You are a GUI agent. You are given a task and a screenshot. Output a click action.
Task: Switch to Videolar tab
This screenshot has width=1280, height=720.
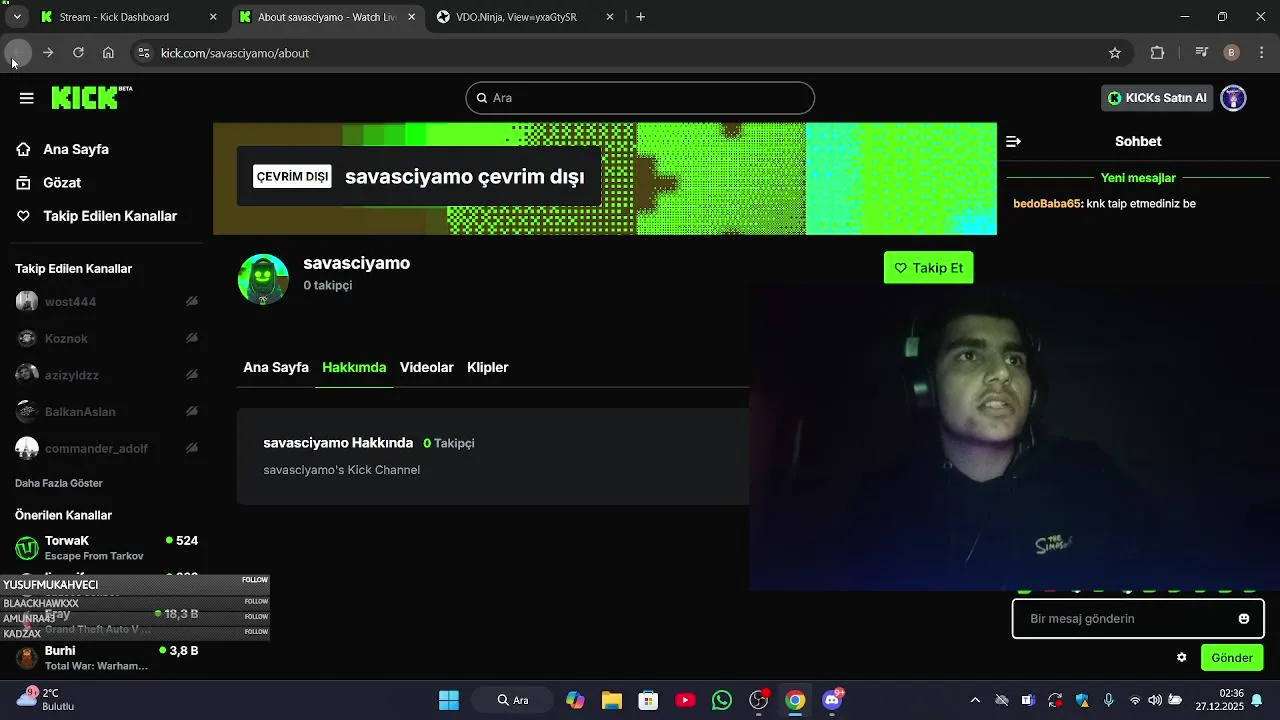[x=427, y=367]
